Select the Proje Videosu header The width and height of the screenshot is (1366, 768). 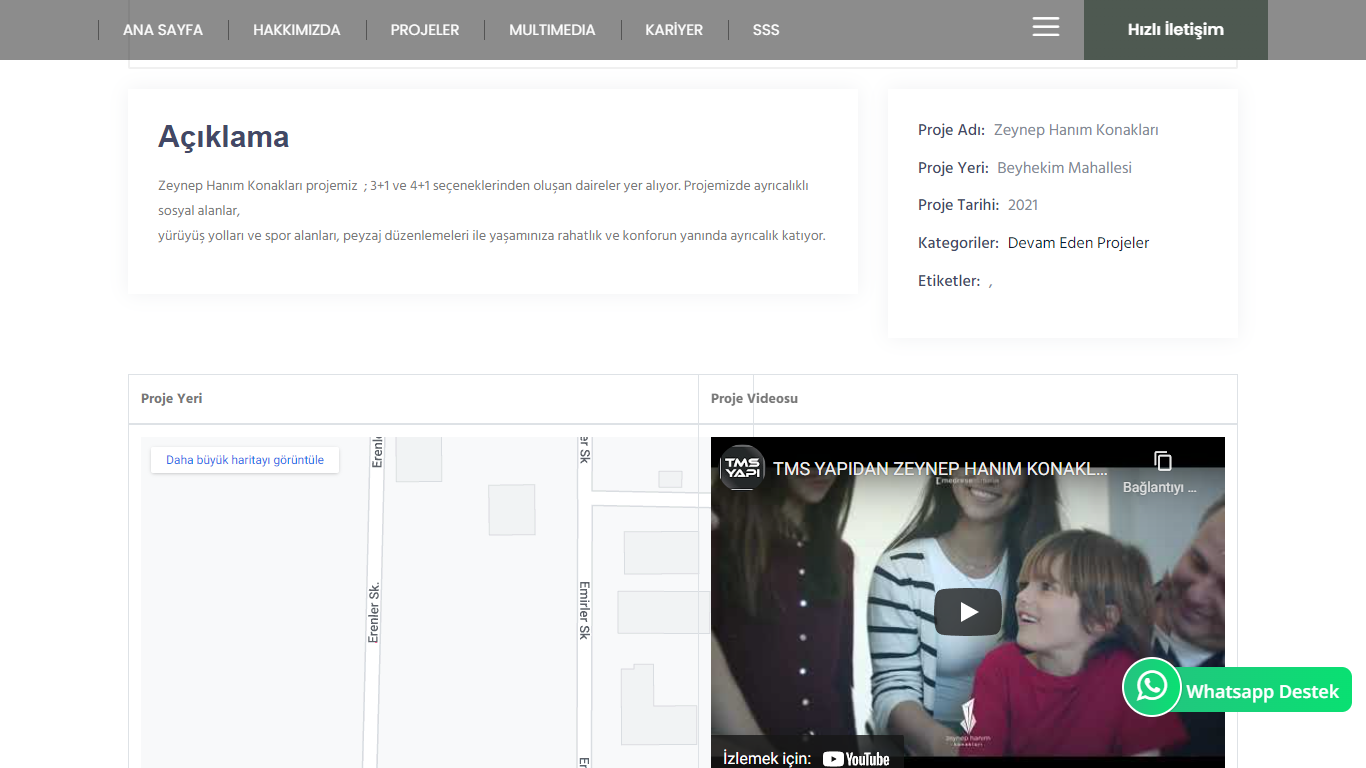[x=754, y=399]
